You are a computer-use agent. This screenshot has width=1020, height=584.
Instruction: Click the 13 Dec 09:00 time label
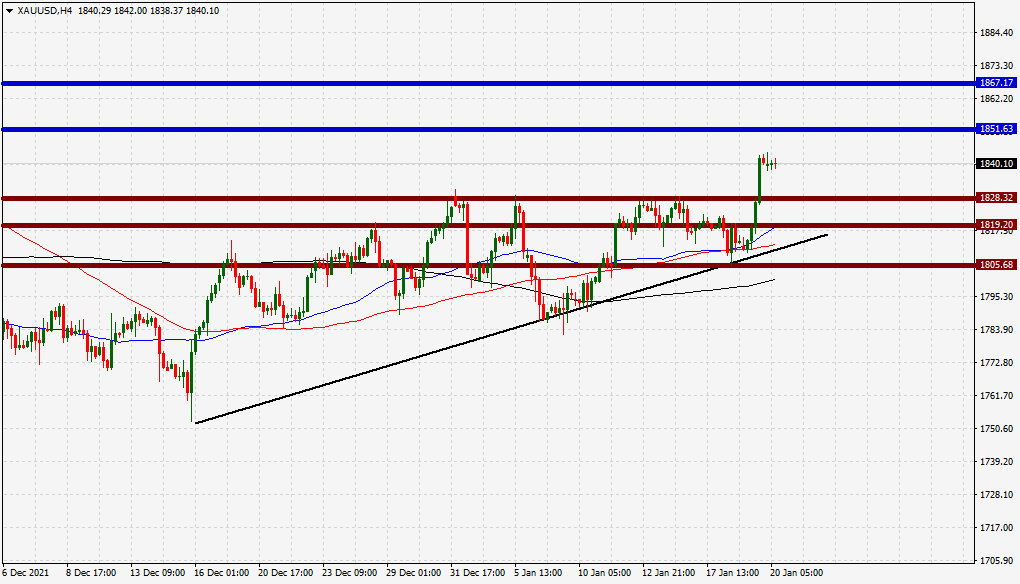(157, 573)
